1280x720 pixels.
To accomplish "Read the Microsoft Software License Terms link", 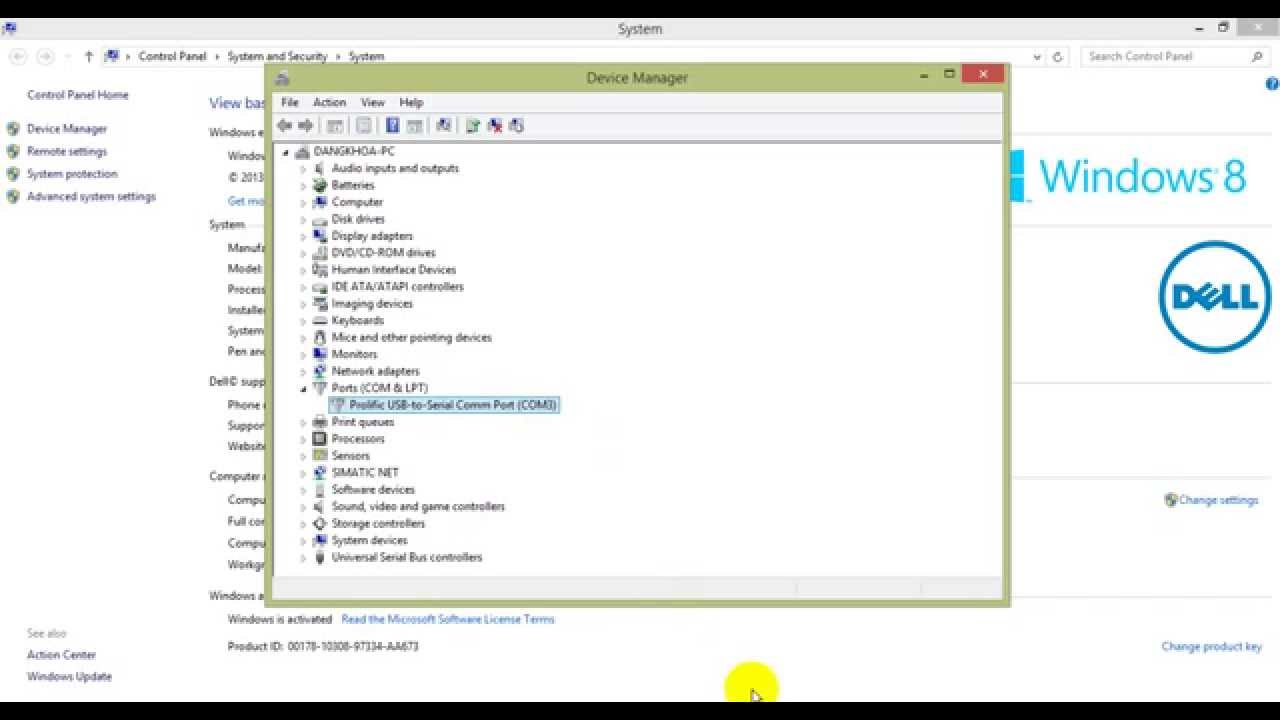I will 448,619.
